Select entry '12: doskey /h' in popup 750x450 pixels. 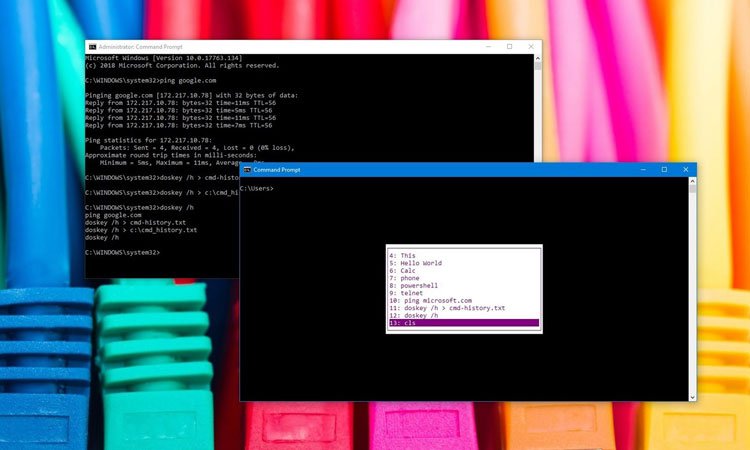coord(418,315)
